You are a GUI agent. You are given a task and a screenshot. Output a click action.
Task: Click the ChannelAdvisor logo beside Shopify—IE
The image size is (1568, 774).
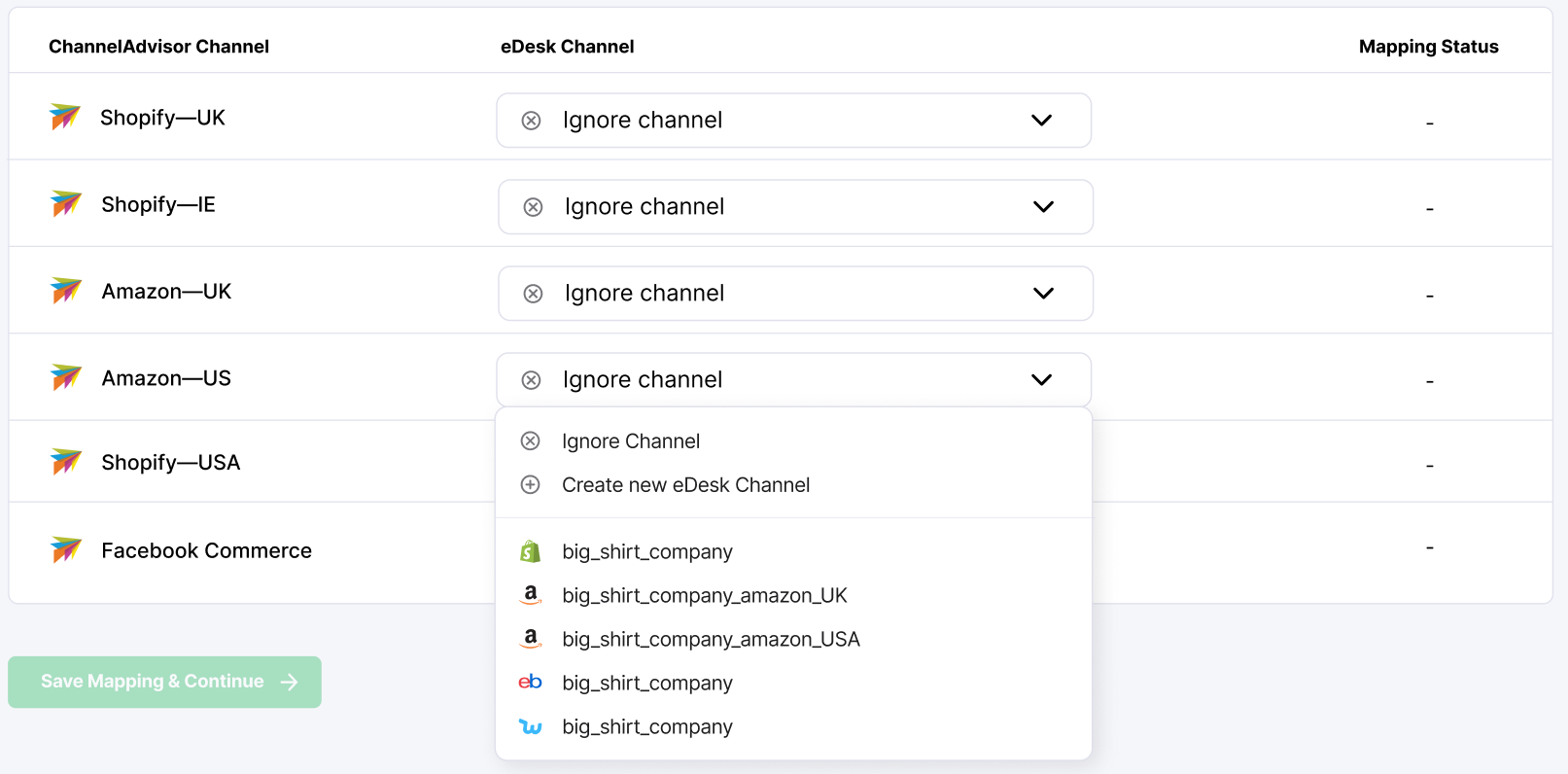[66, 203]
